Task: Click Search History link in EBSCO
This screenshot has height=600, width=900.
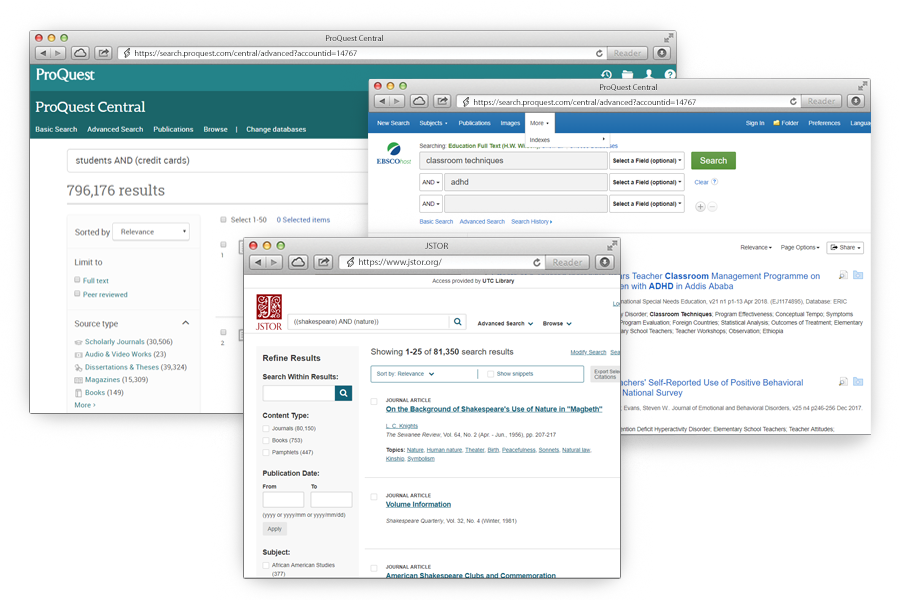Action: pos(532,222)
